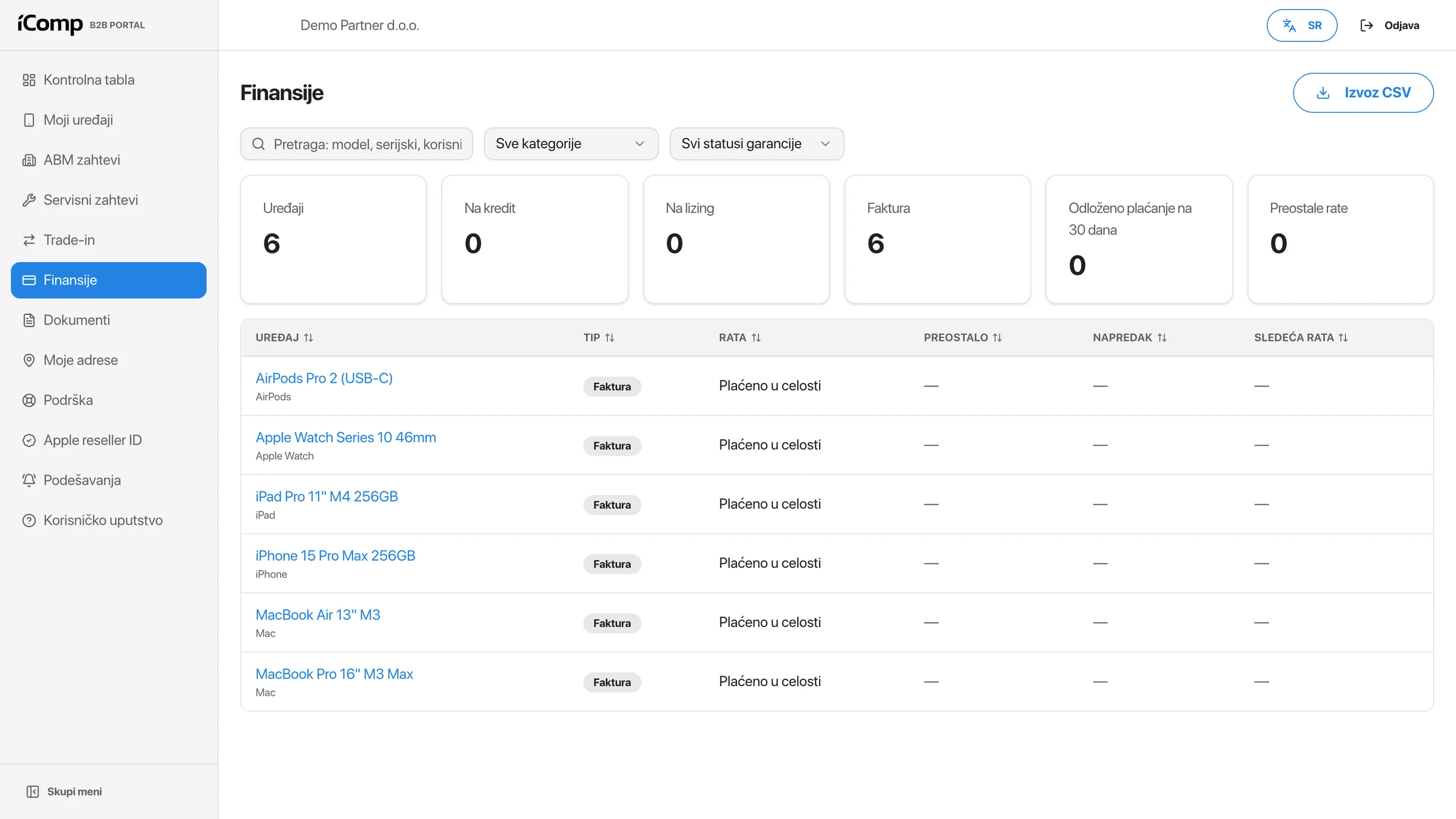Open the MacBook Pro 16" M3 Max link

(334, 674)
